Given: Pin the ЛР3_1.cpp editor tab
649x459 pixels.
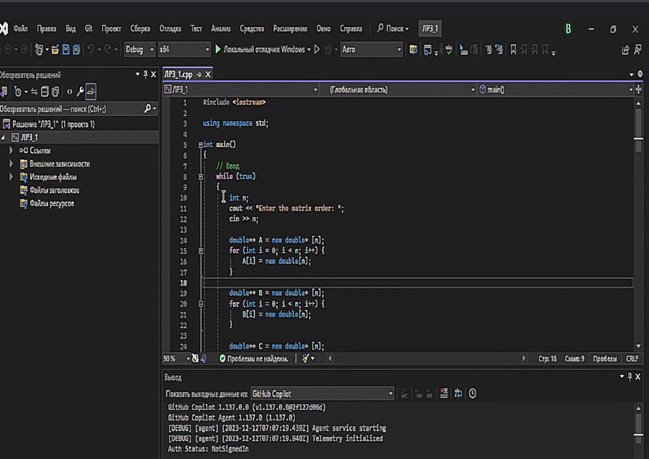Looking at the screenshot, I should click(201, 74).
